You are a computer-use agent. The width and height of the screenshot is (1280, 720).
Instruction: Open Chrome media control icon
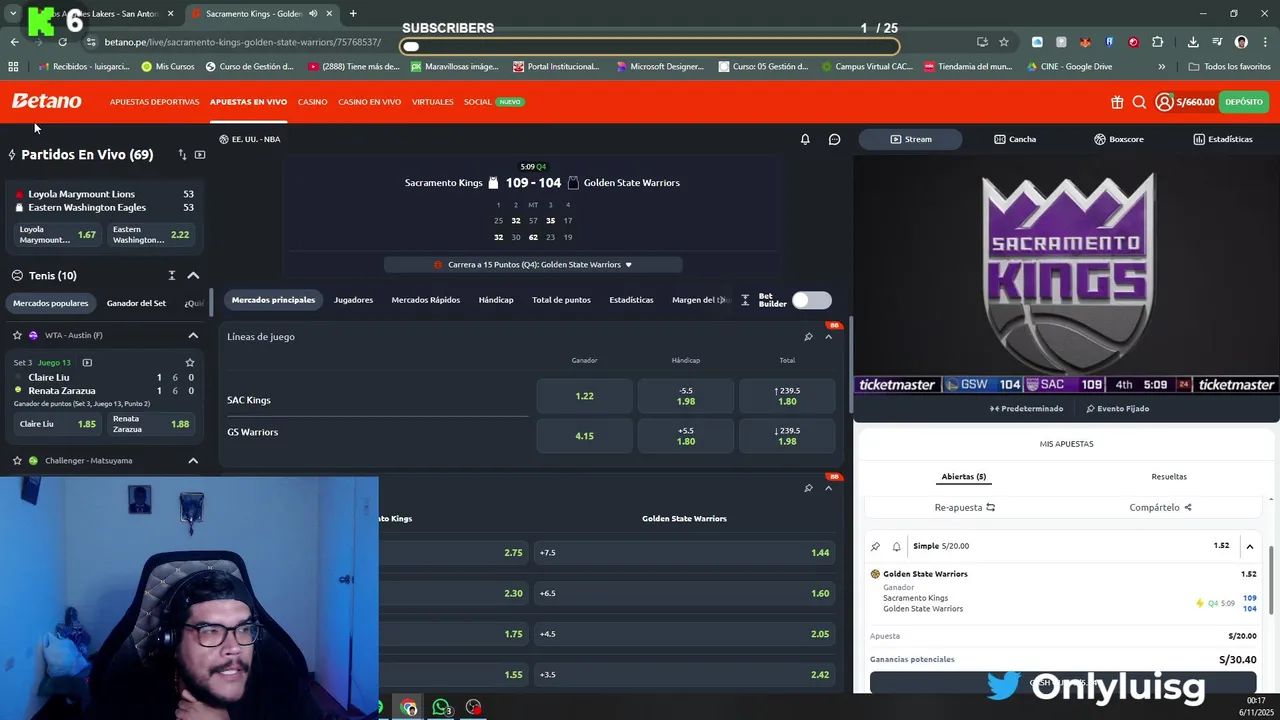pyautogui.click(x=1217, y=42)
